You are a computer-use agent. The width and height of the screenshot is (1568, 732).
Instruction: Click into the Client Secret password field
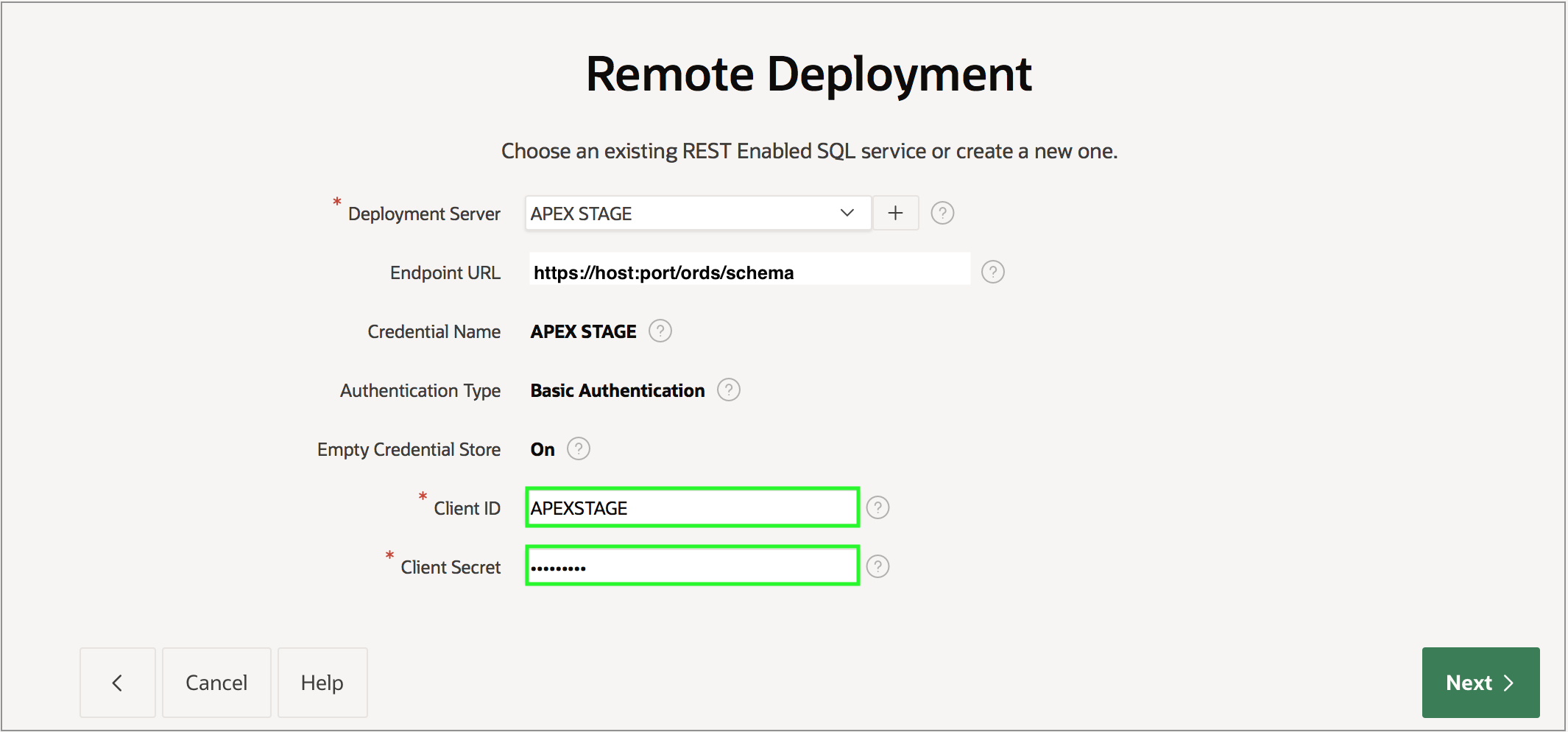click(x=692, y=567)
